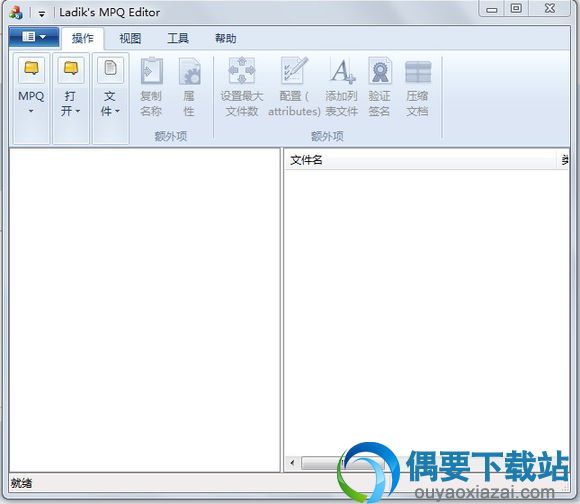The width and height of the screenshot is (580, 504).
Task: Select the 复制名称 copy name icon
Action: click(x=151, y=70)
